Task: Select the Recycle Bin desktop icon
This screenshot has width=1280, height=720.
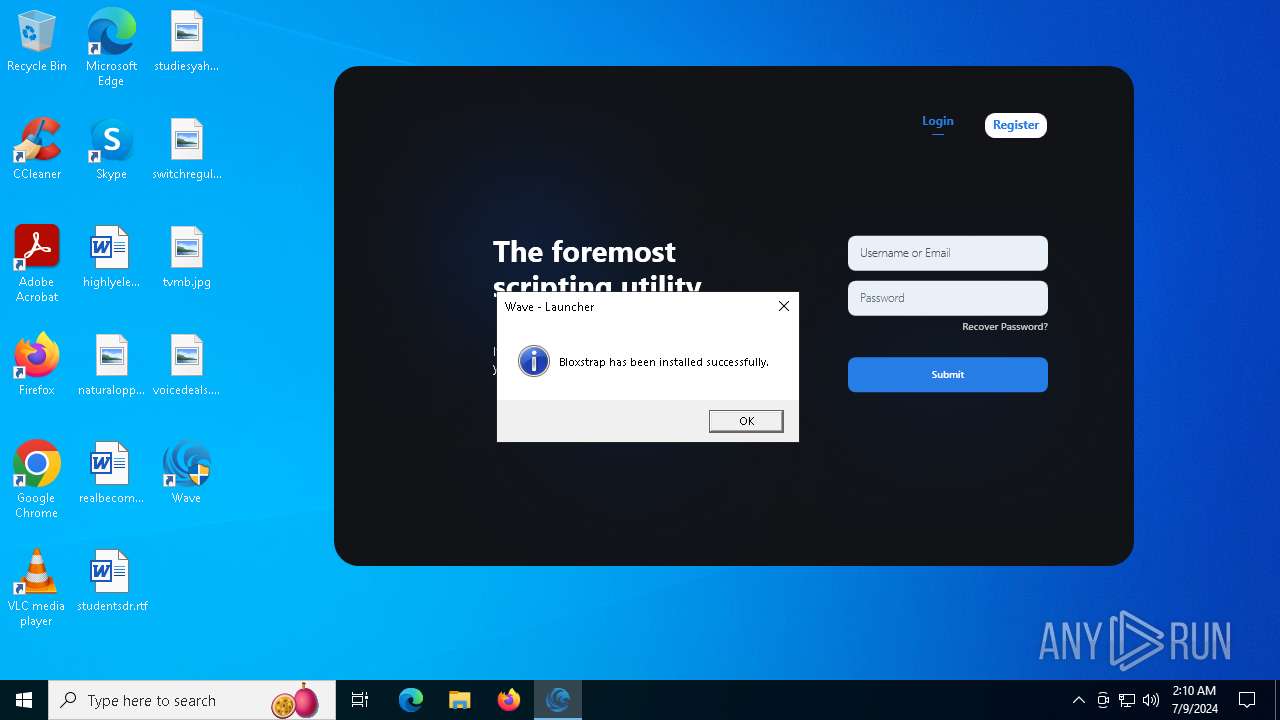Action: pyautogui.click(x=37, y=42)
